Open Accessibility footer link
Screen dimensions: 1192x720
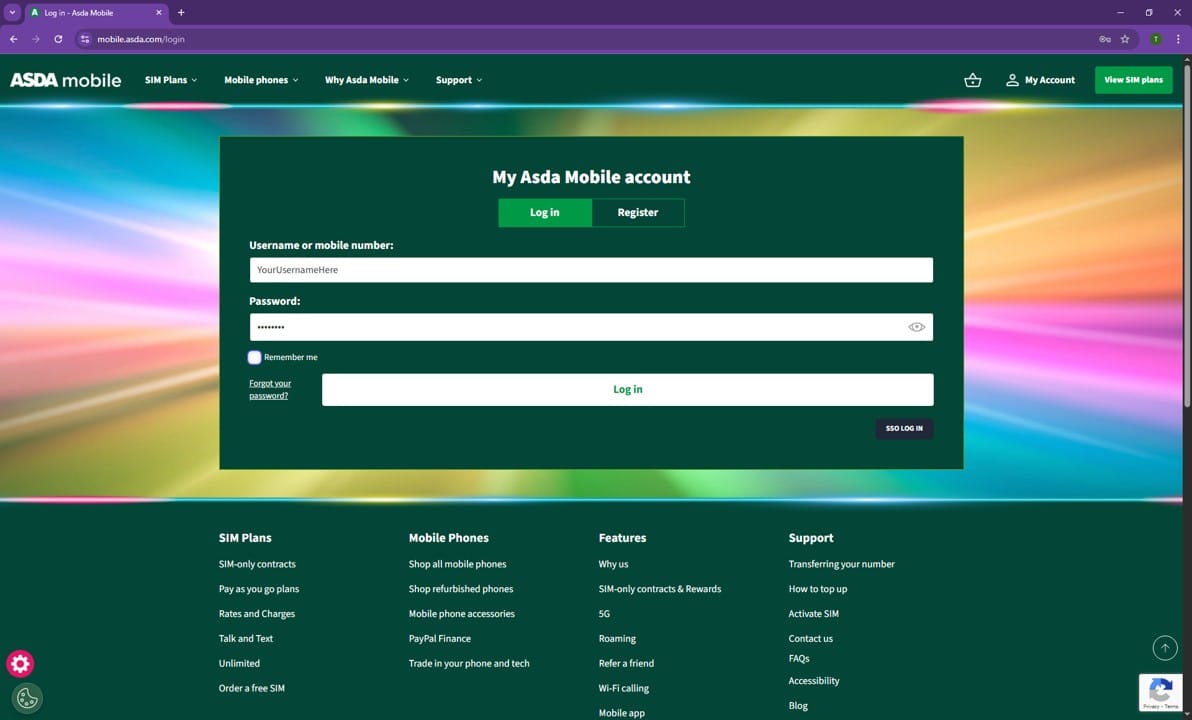[814, 681]
